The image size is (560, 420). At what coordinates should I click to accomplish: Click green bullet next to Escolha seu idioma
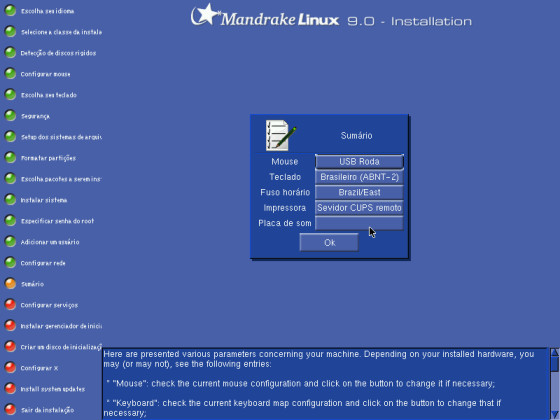click(x=10, y=10)
